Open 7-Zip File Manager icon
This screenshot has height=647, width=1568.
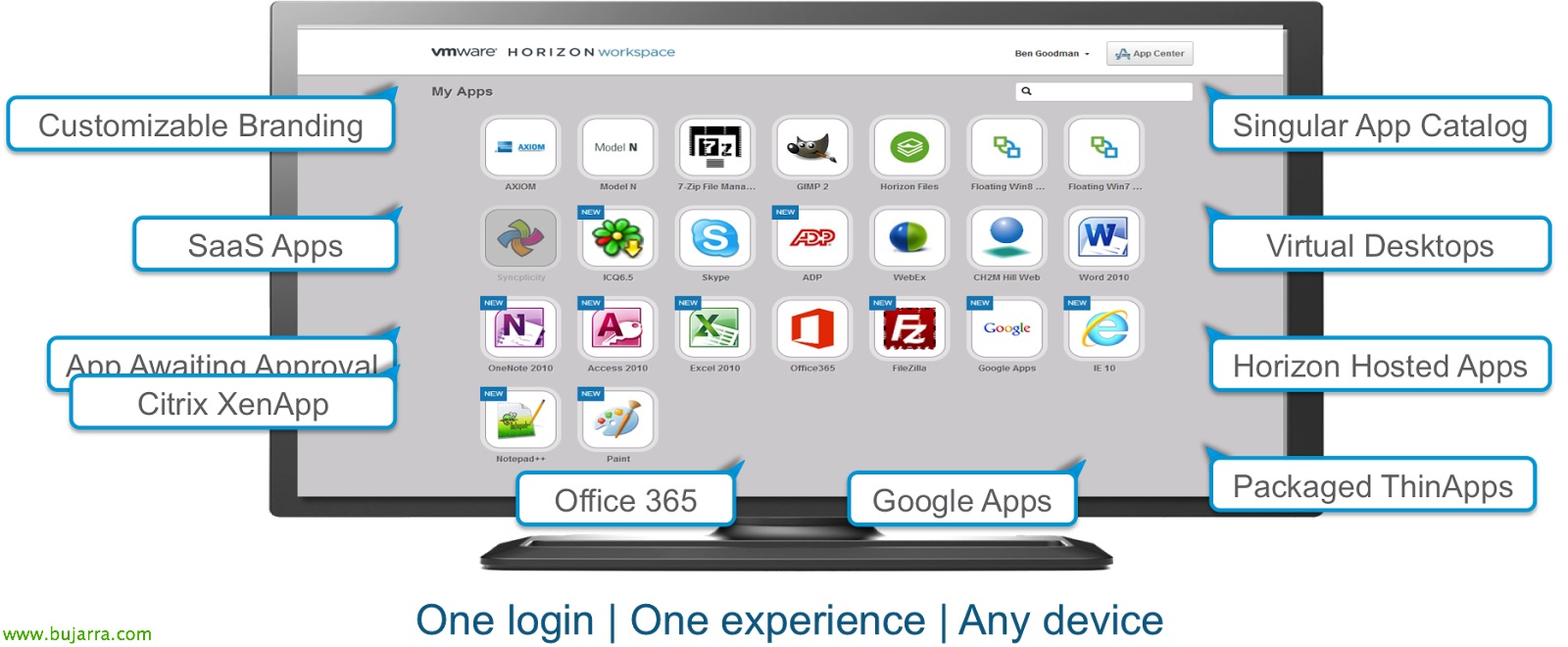pos(714,147)
